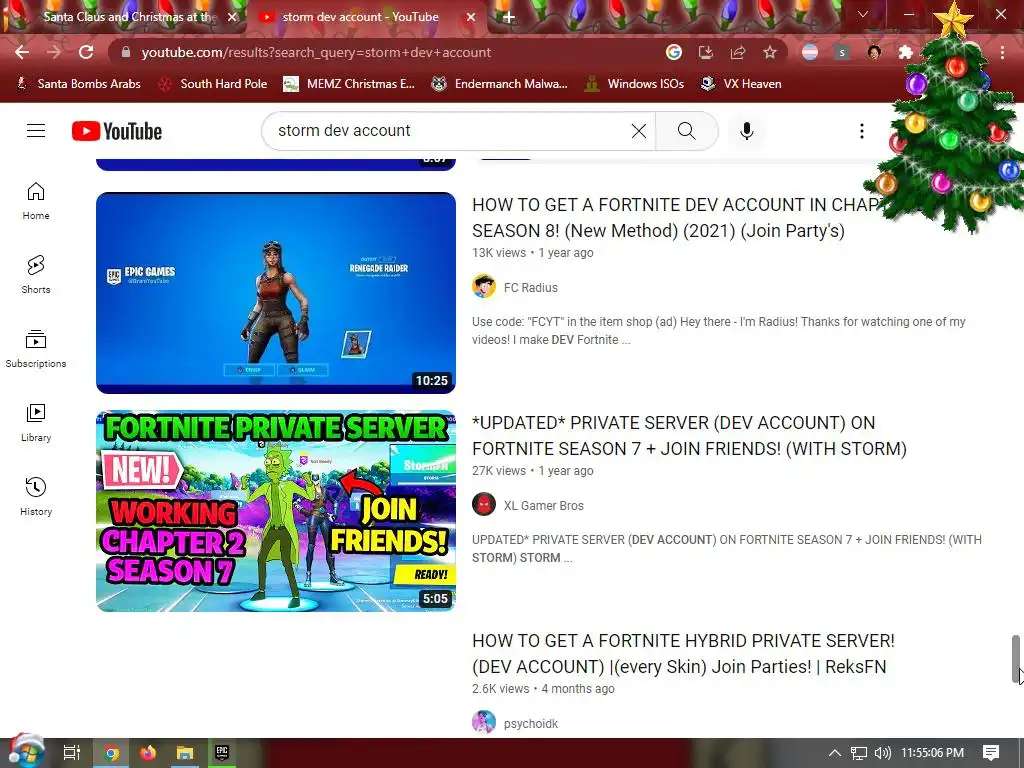
Task: Open Task View on taskbar
Action: coord(72,753)
